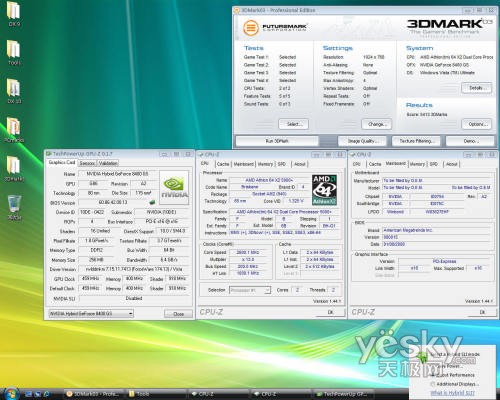This screenshot has width=500, height=400.
Task: Click the GPU-Z title bar icon
Action: [49, 154]
